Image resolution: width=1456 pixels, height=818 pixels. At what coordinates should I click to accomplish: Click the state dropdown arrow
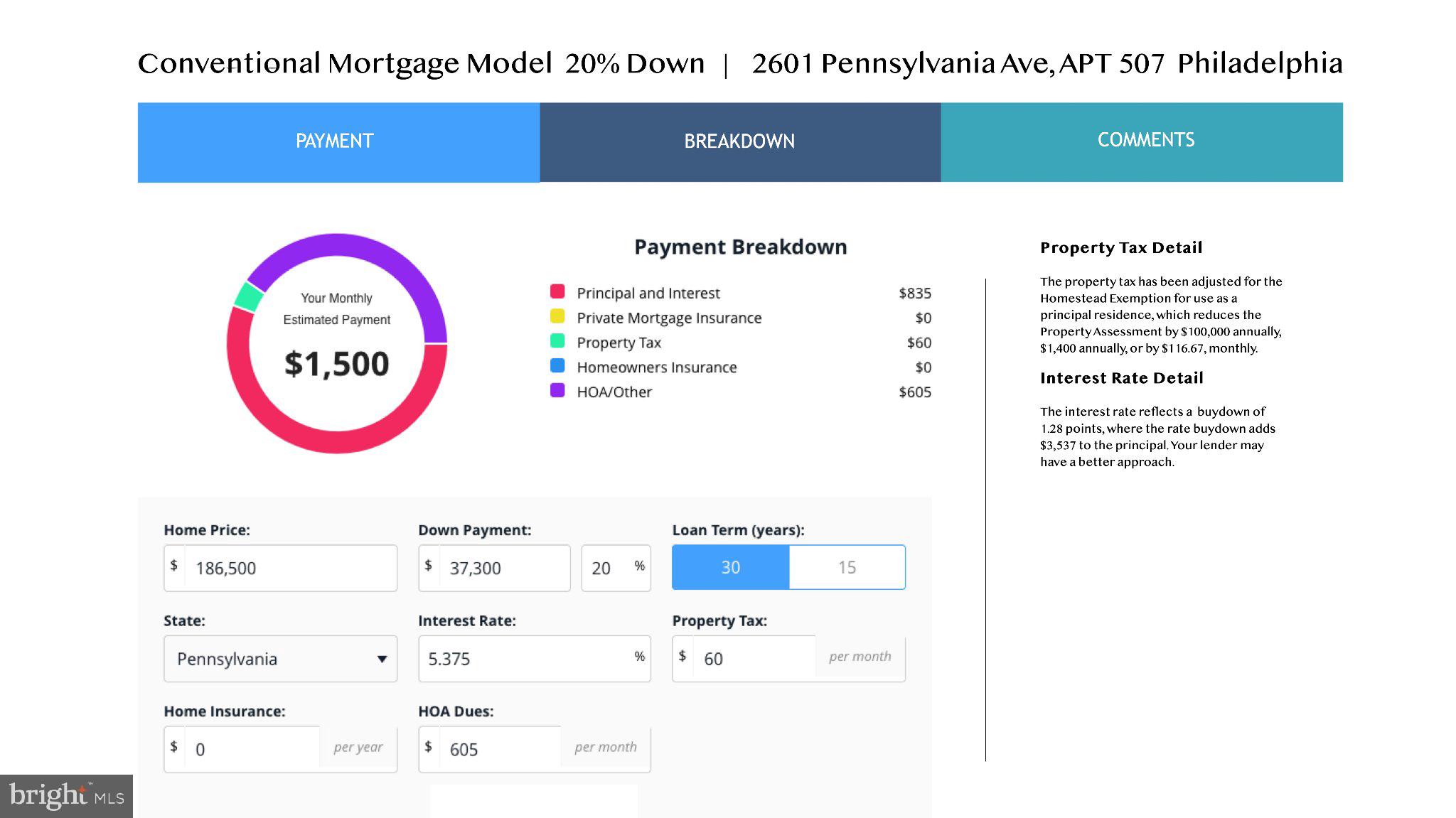tap(382, 659)
